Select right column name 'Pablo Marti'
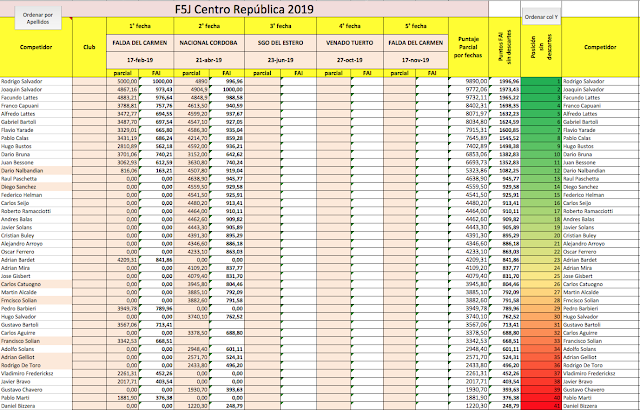The image size is (640, 410). (x=577, y=398)
